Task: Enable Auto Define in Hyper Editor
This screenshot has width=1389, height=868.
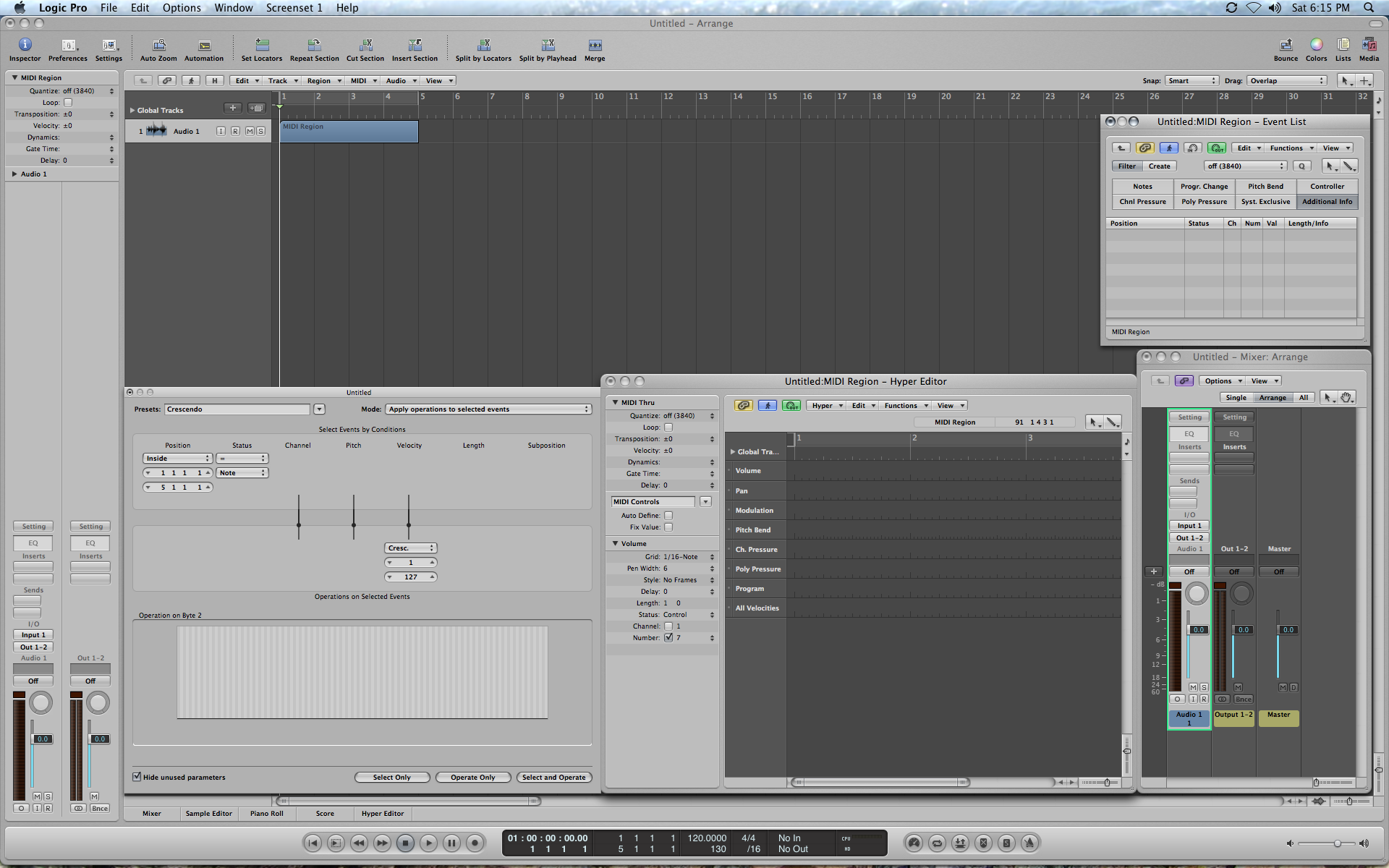Action: [x=668, y=516]
